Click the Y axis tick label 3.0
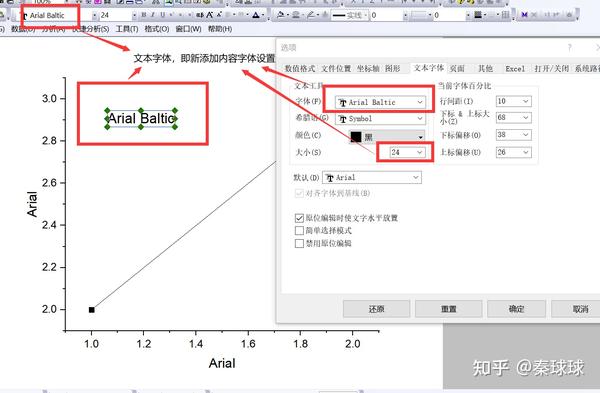Screen dimensions: 600x393 (x=50, y=98)
